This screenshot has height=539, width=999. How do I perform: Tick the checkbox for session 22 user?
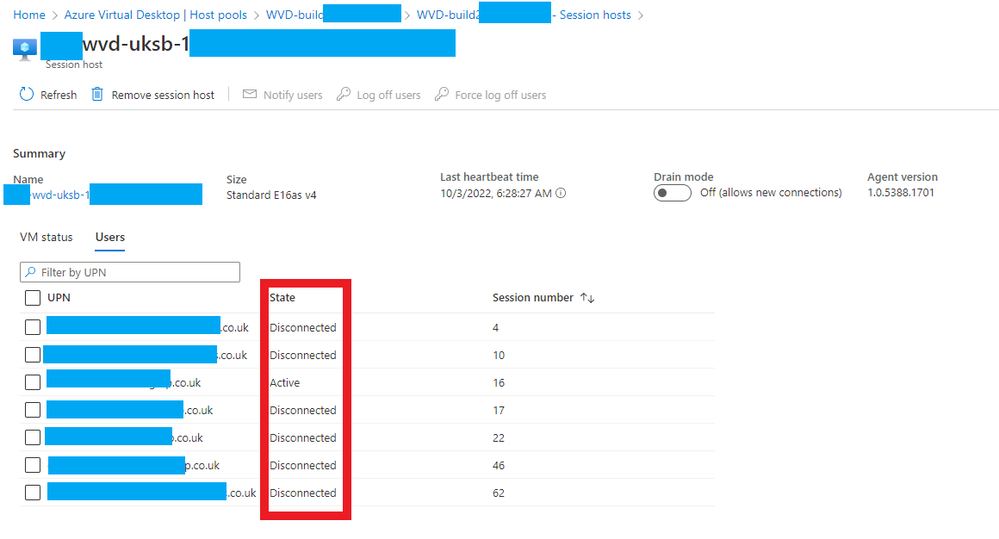[32, 438]
